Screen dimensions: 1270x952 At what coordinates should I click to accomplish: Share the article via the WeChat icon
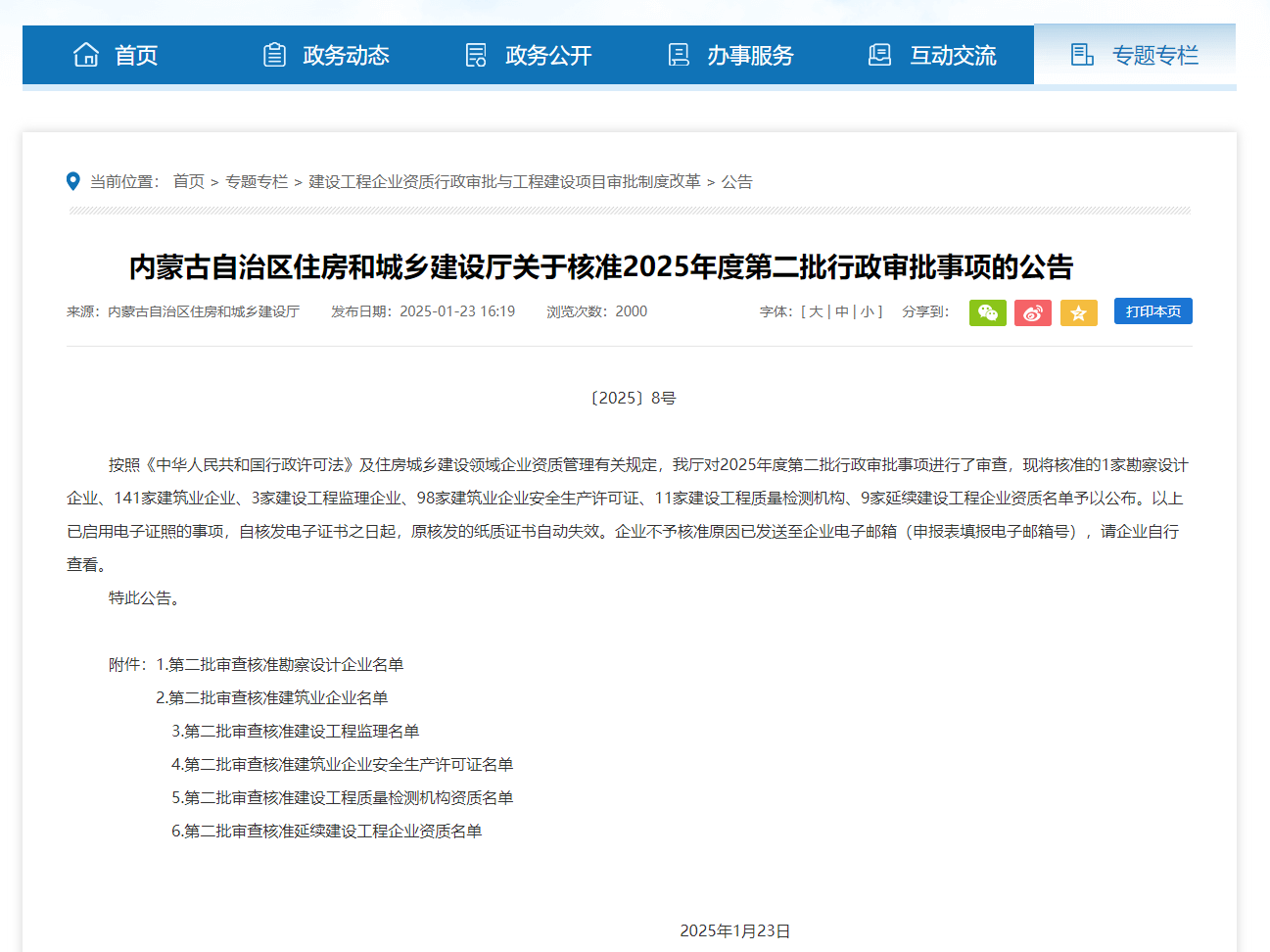tap(987, 312)
